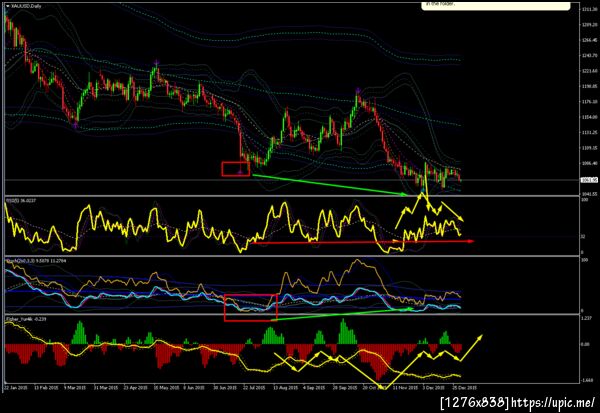Click the 1198.85 price axis label
The height and width of the screenshot is (413, 600).
click(x=590, y=86)
